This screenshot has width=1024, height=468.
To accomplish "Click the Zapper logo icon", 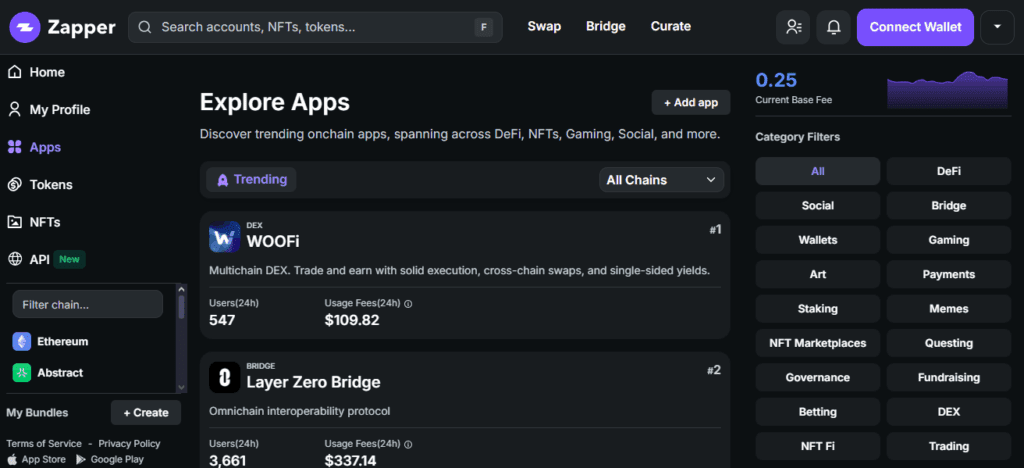I will coord(25,27).
